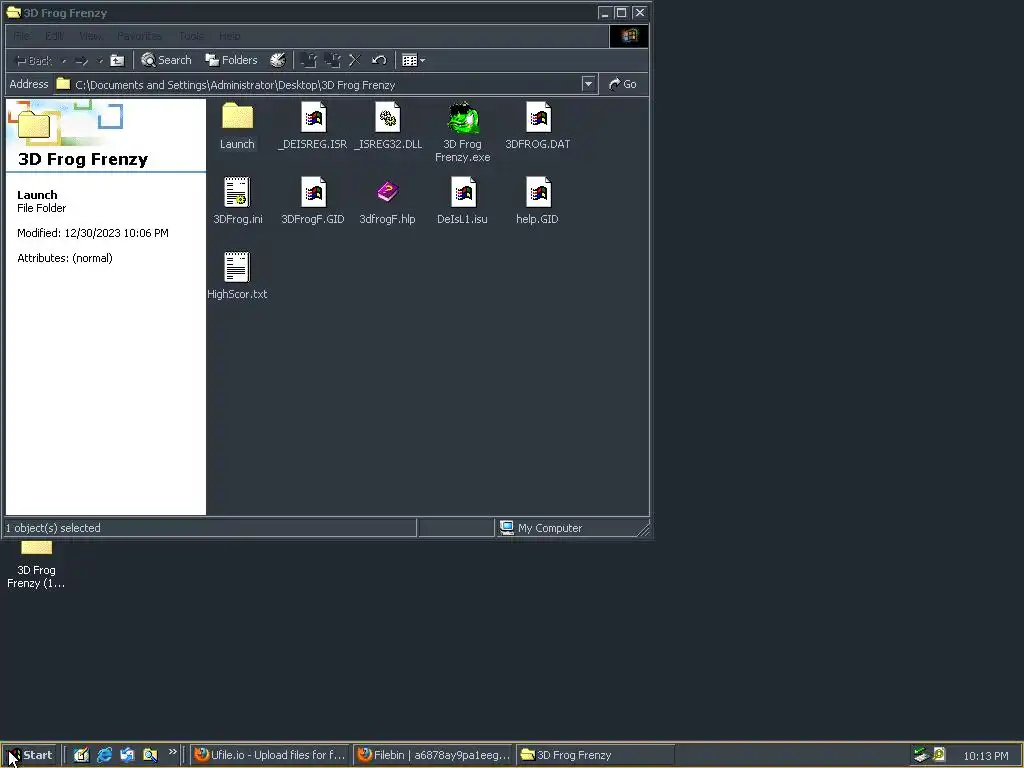The height and width of the screenshot is (768, 1024).
Task: Click the second system tray icon
Action: click(x=939, y=755)
